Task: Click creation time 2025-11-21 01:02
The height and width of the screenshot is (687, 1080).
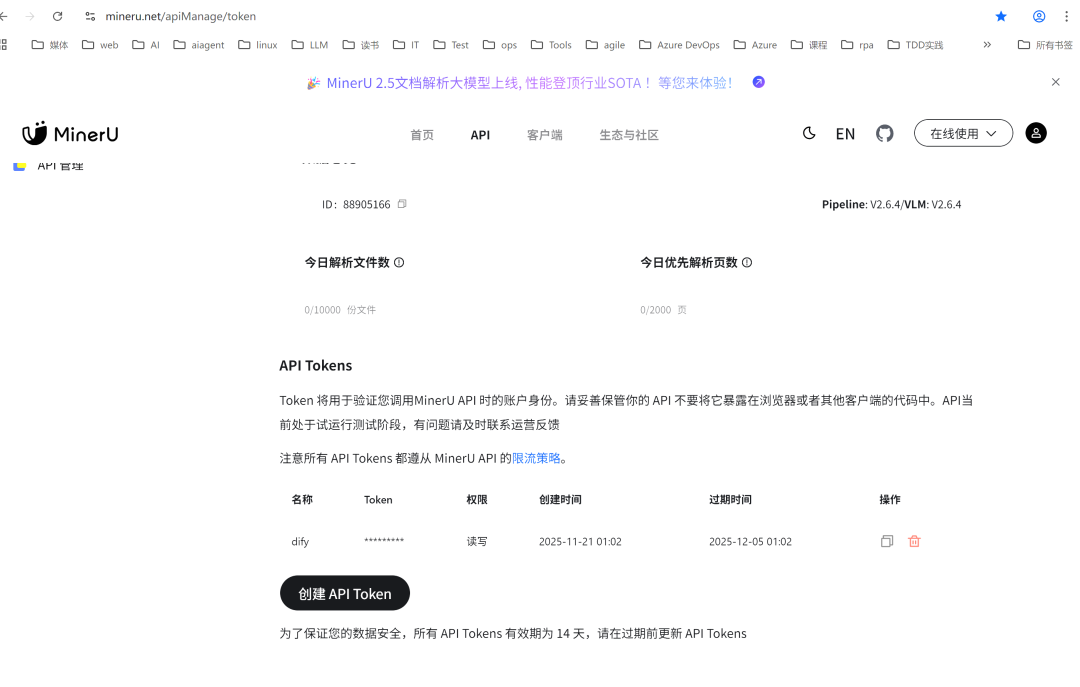Action: click(580, 542)
